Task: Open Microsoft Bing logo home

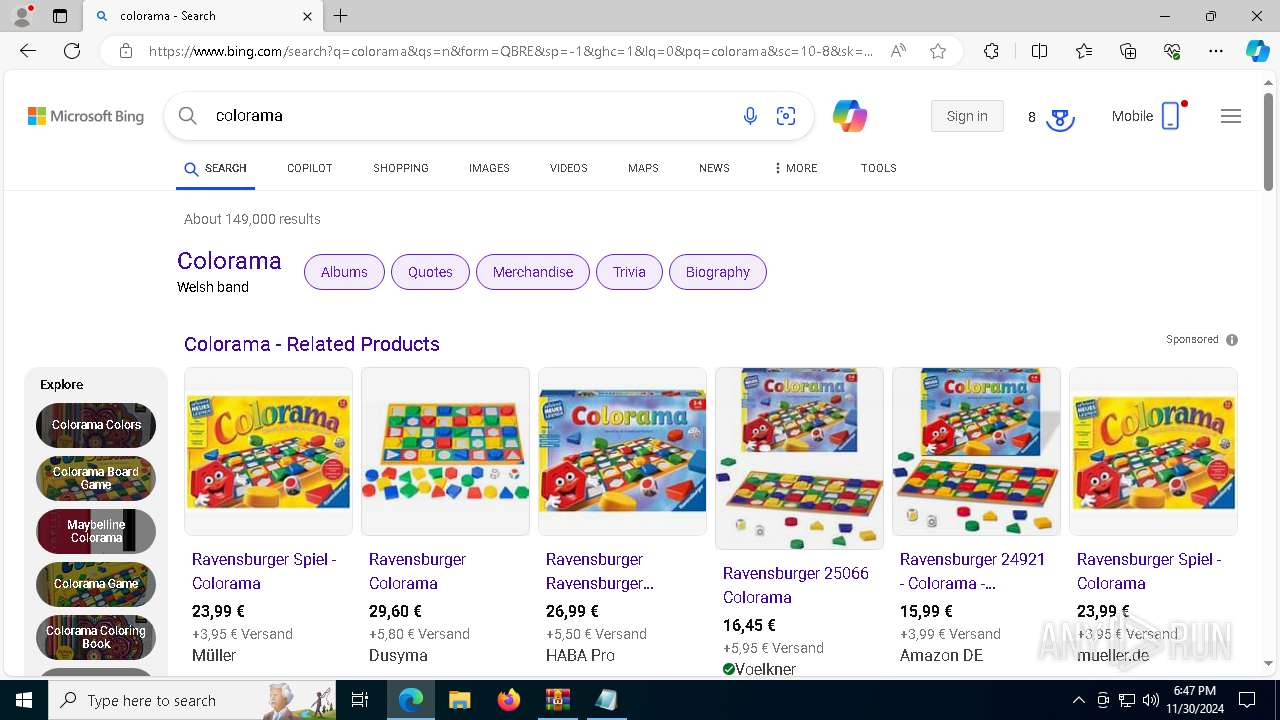Action: [86, 116]
